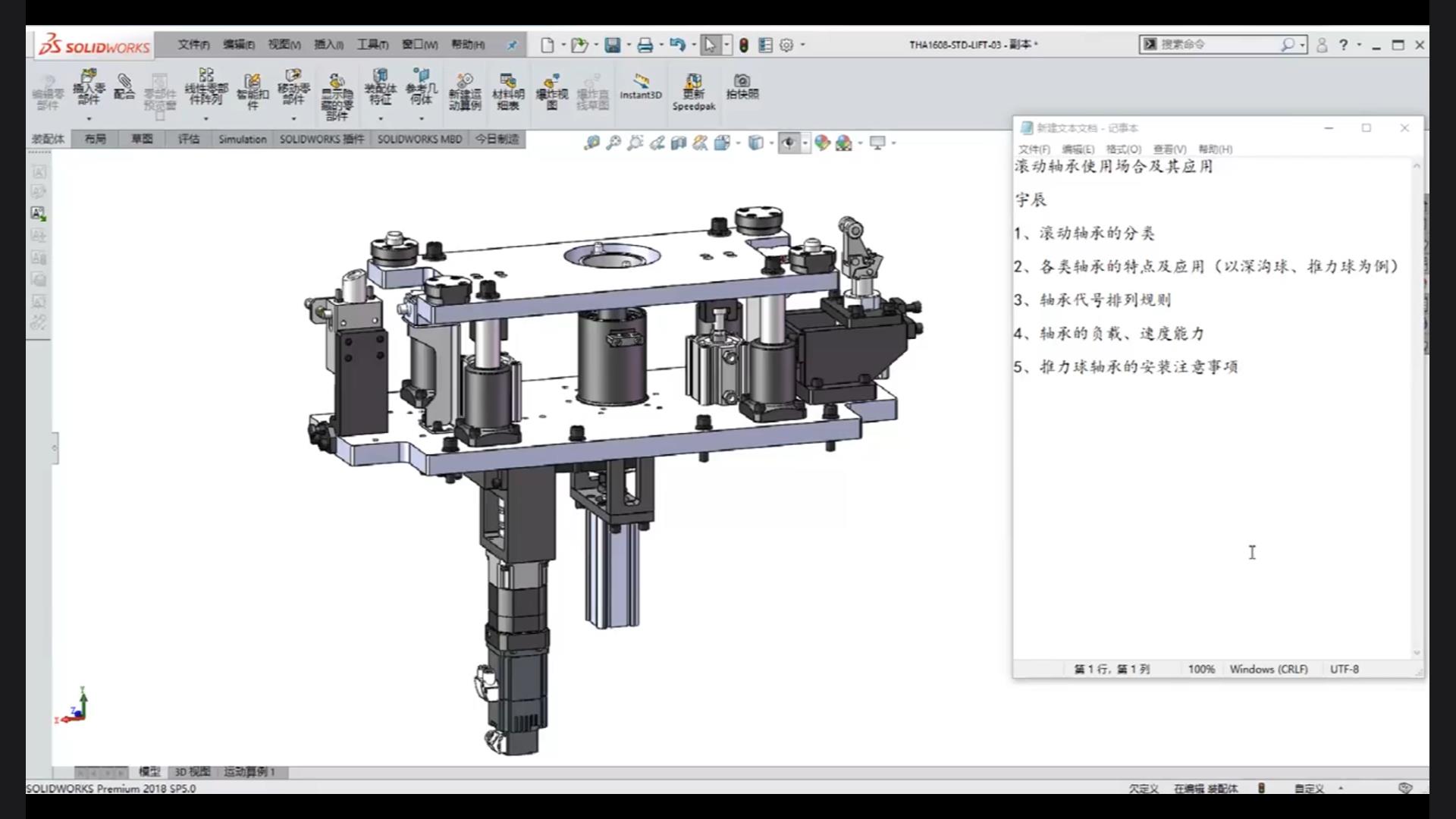Expand the Insert Components dropdown arrow

89,119
